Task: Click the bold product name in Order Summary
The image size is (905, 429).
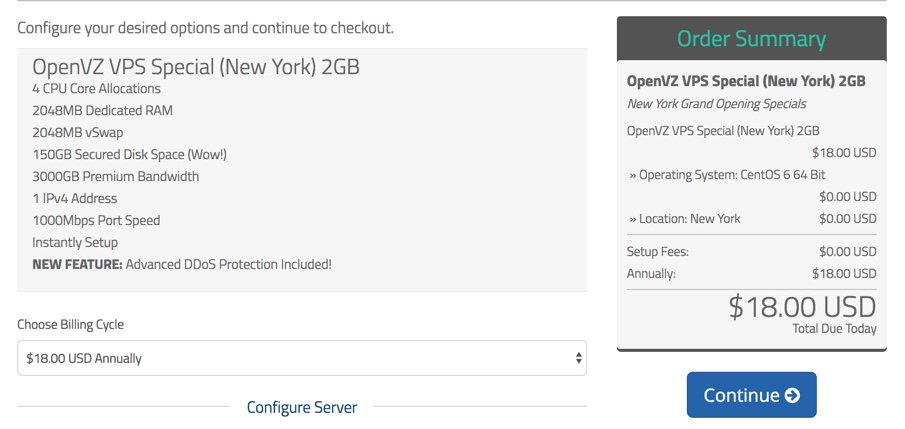Action: click(746, 81)
